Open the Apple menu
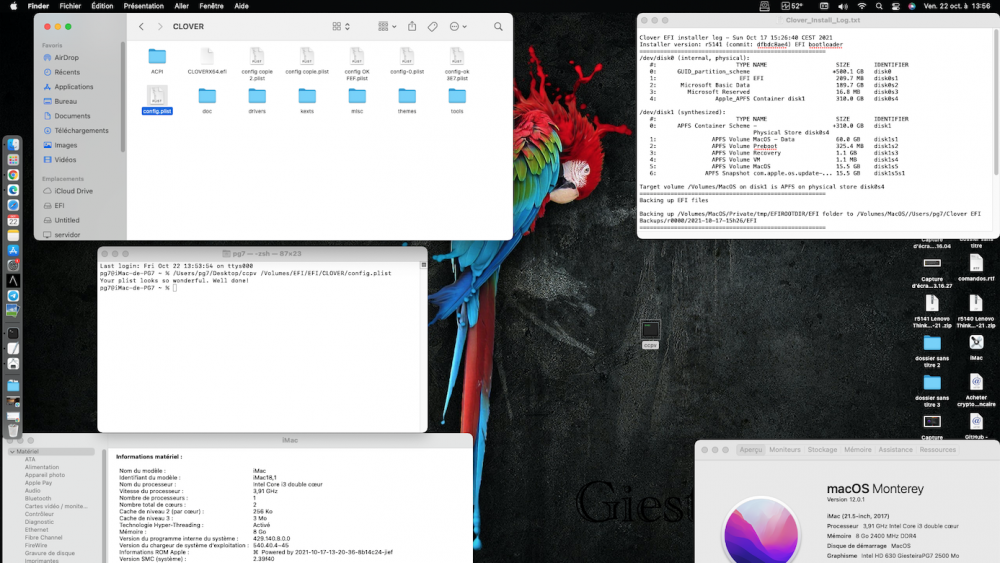Viewport: 1000px width, 563px height. click(13, 6)
